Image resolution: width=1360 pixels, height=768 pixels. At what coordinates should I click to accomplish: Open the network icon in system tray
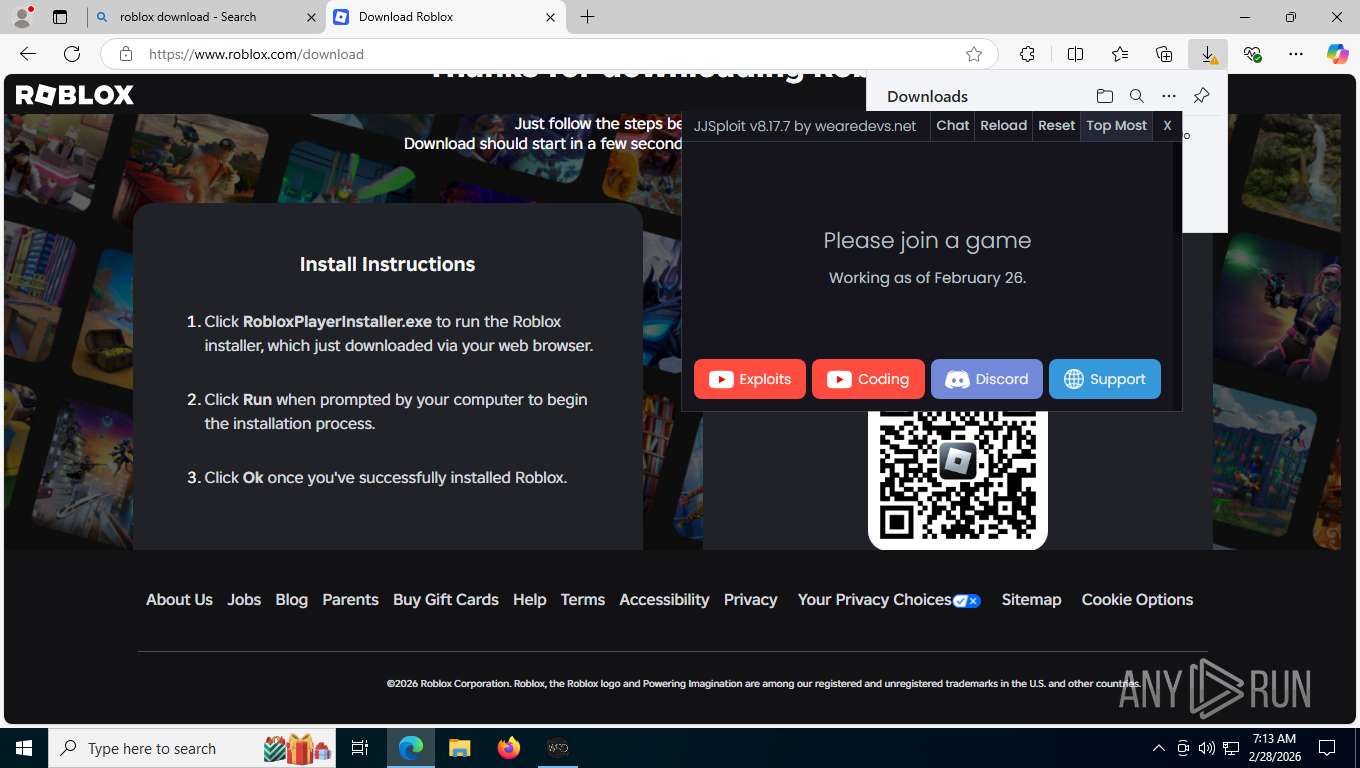tap(1232, 748)
